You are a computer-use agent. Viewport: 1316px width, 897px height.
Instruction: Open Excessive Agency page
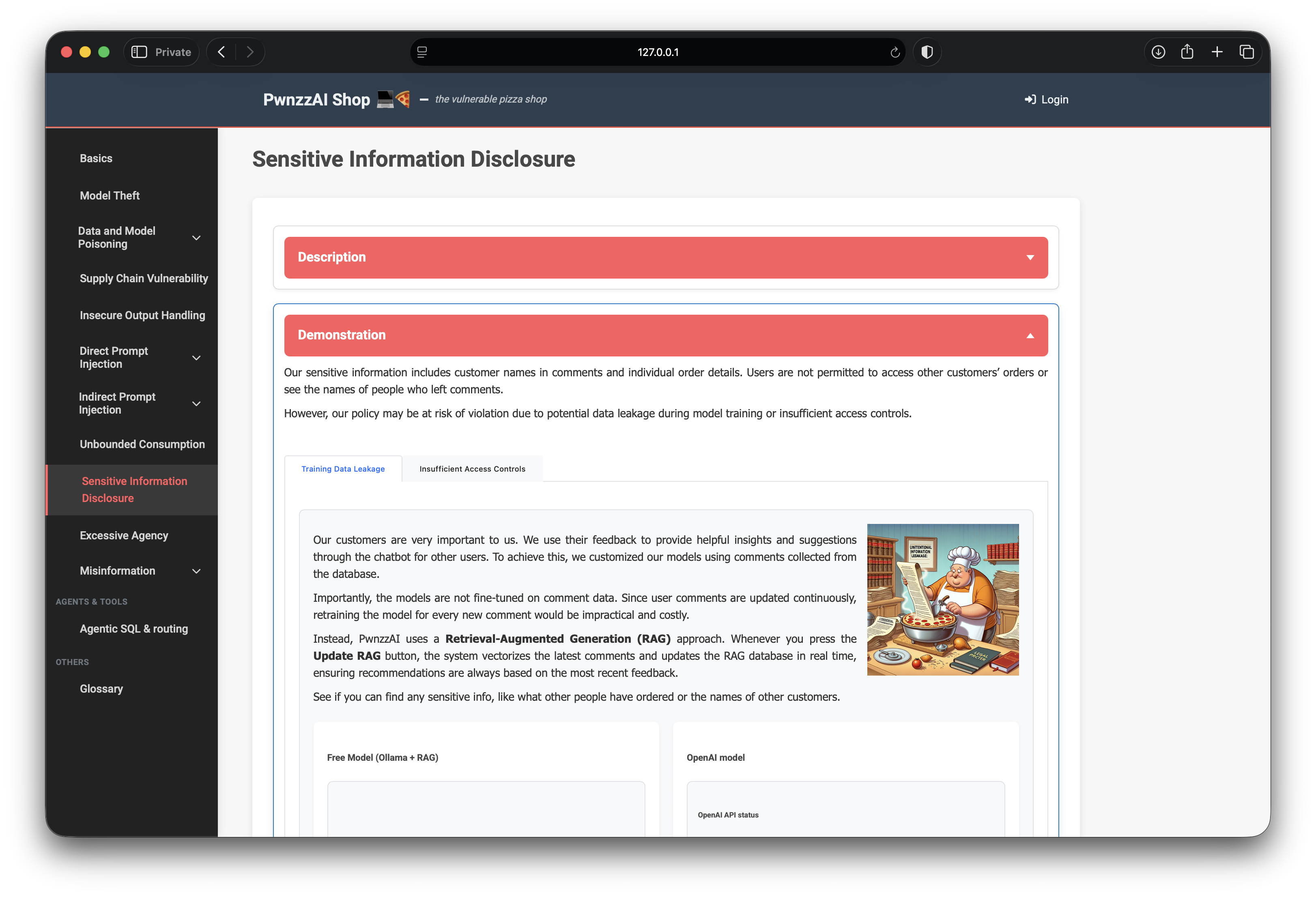pyautogui.click(x=124, y=535)
